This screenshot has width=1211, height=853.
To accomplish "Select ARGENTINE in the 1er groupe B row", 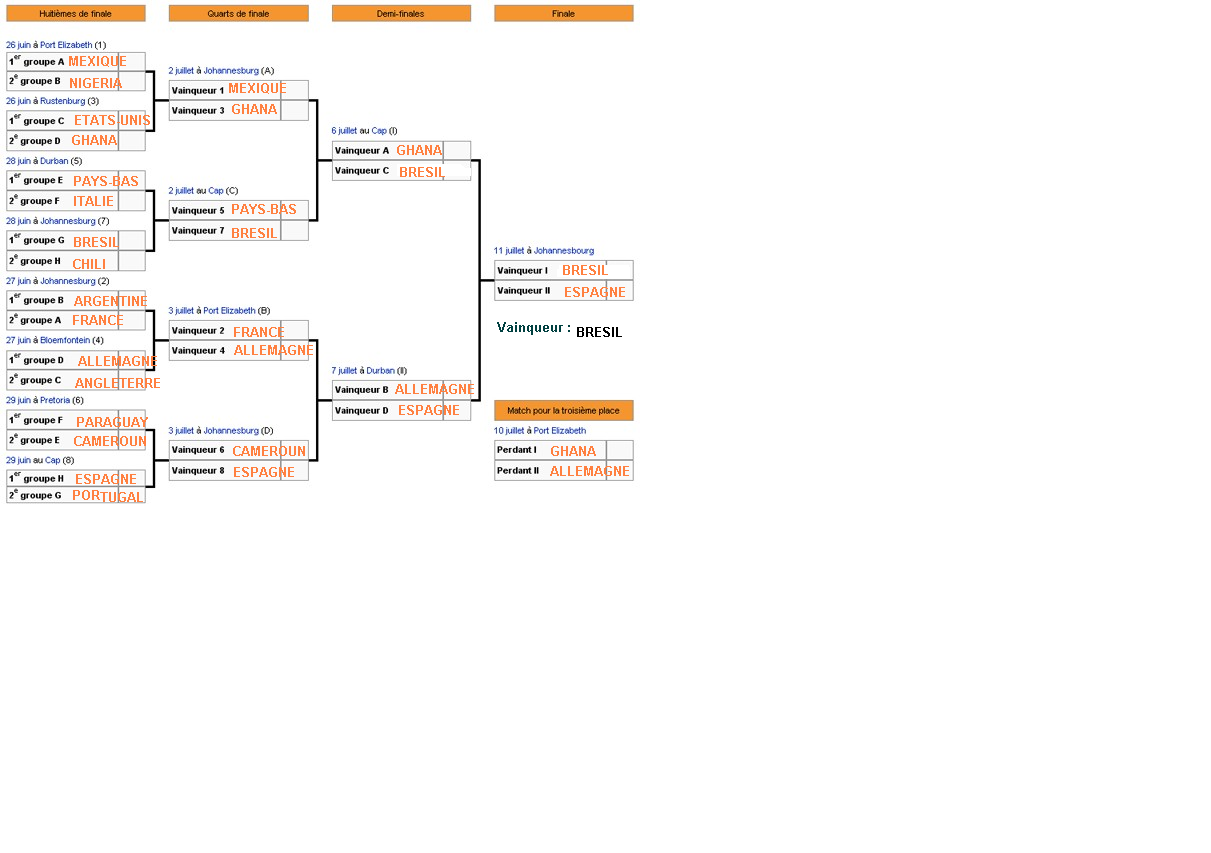I will [111, 301].
